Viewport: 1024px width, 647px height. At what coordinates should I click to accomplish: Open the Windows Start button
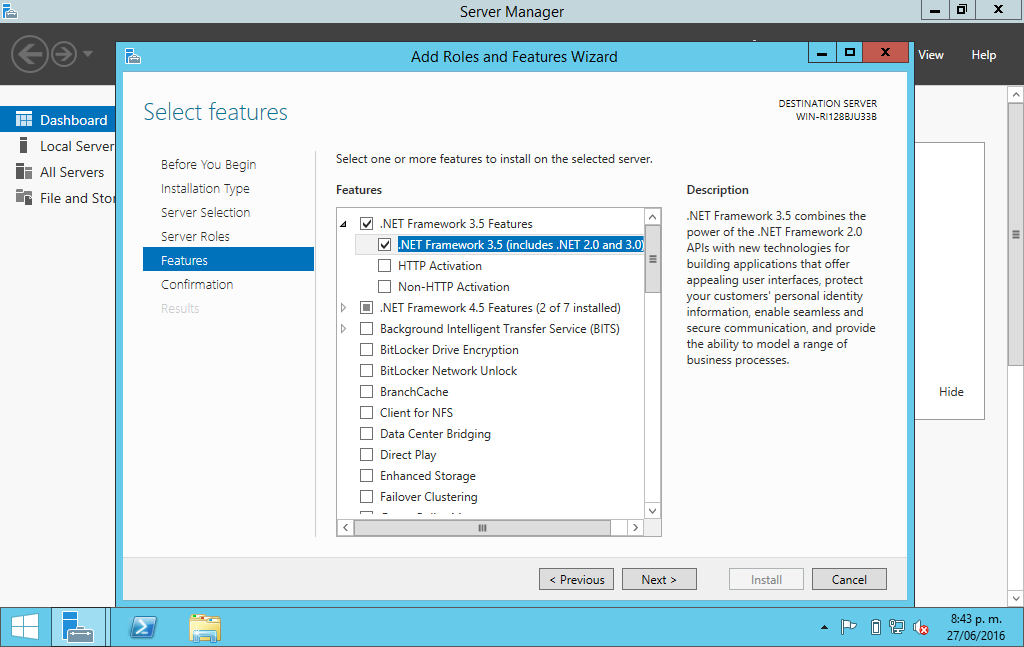25,627
